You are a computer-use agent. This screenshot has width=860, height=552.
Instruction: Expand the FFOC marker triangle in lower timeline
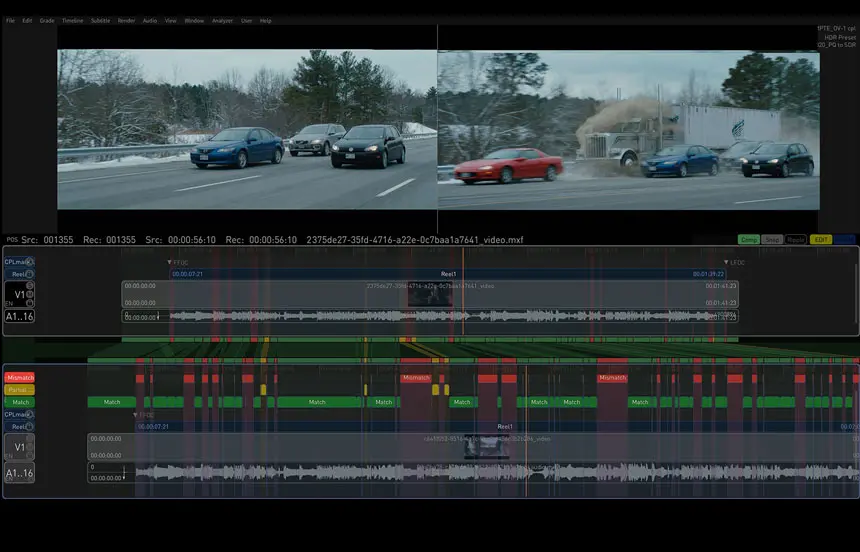(x=135, y=415)
